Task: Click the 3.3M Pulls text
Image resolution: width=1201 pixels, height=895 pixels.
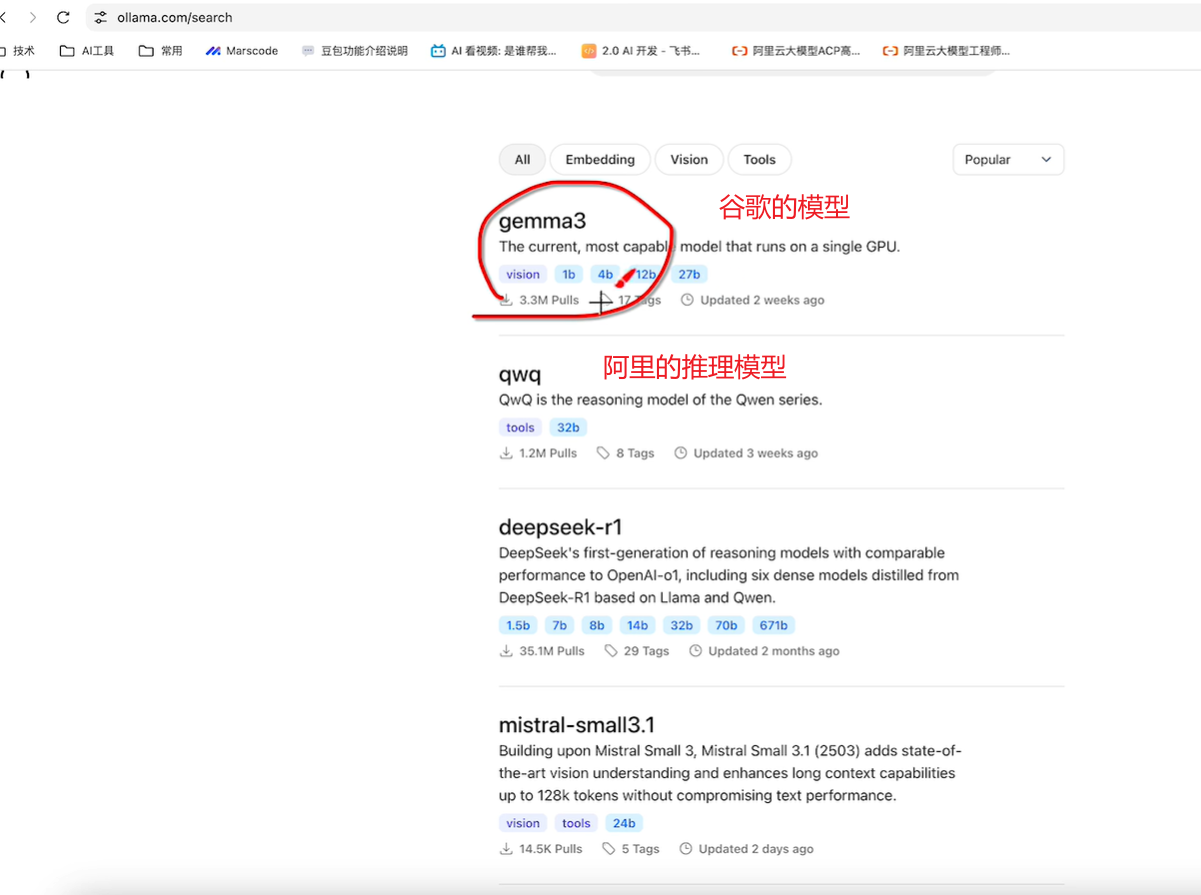Action: (549, 300)
